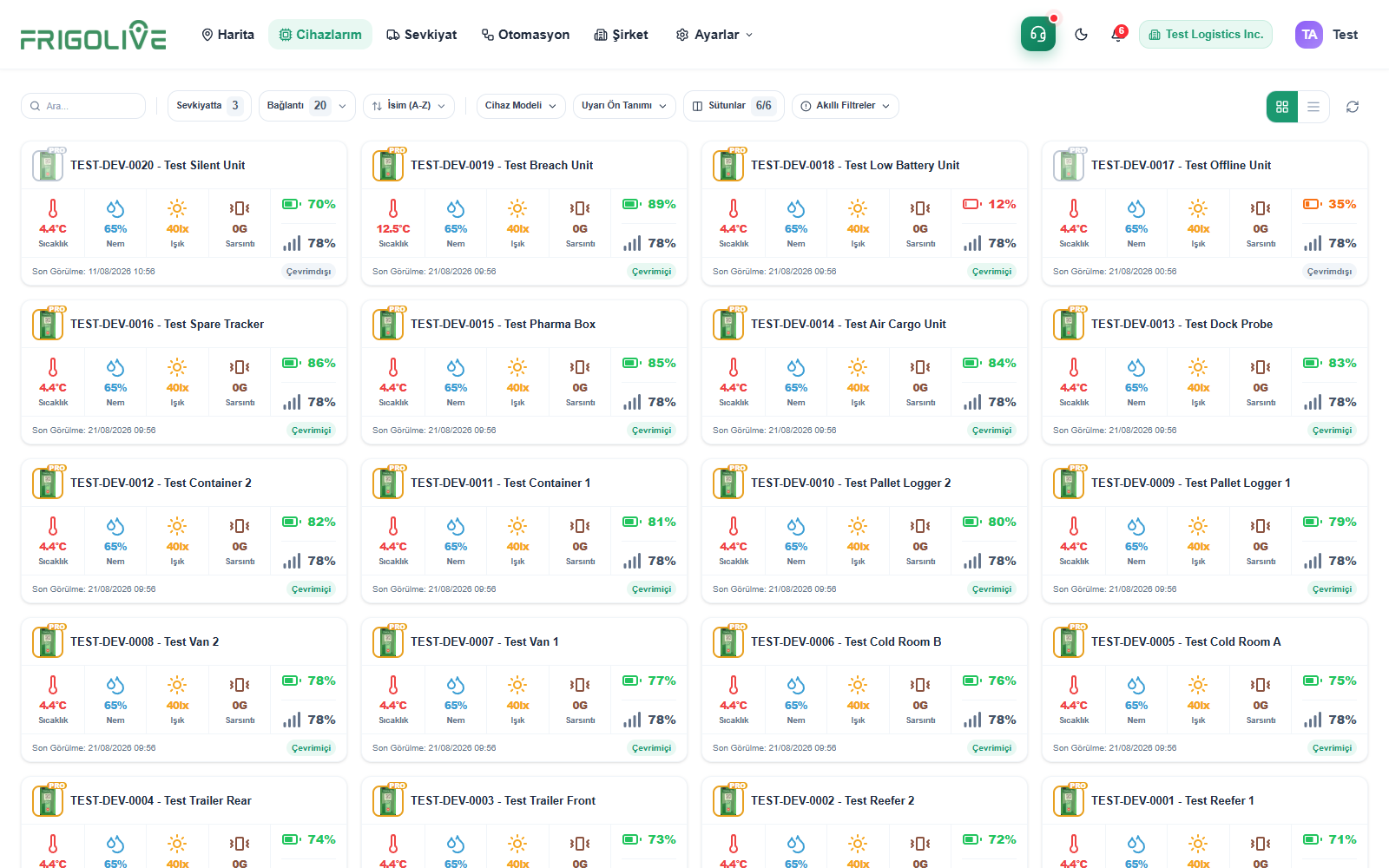Click humidity icon on TEST-DEV-0014 card
Screen dimensions: 1389x868
point(796,367)
